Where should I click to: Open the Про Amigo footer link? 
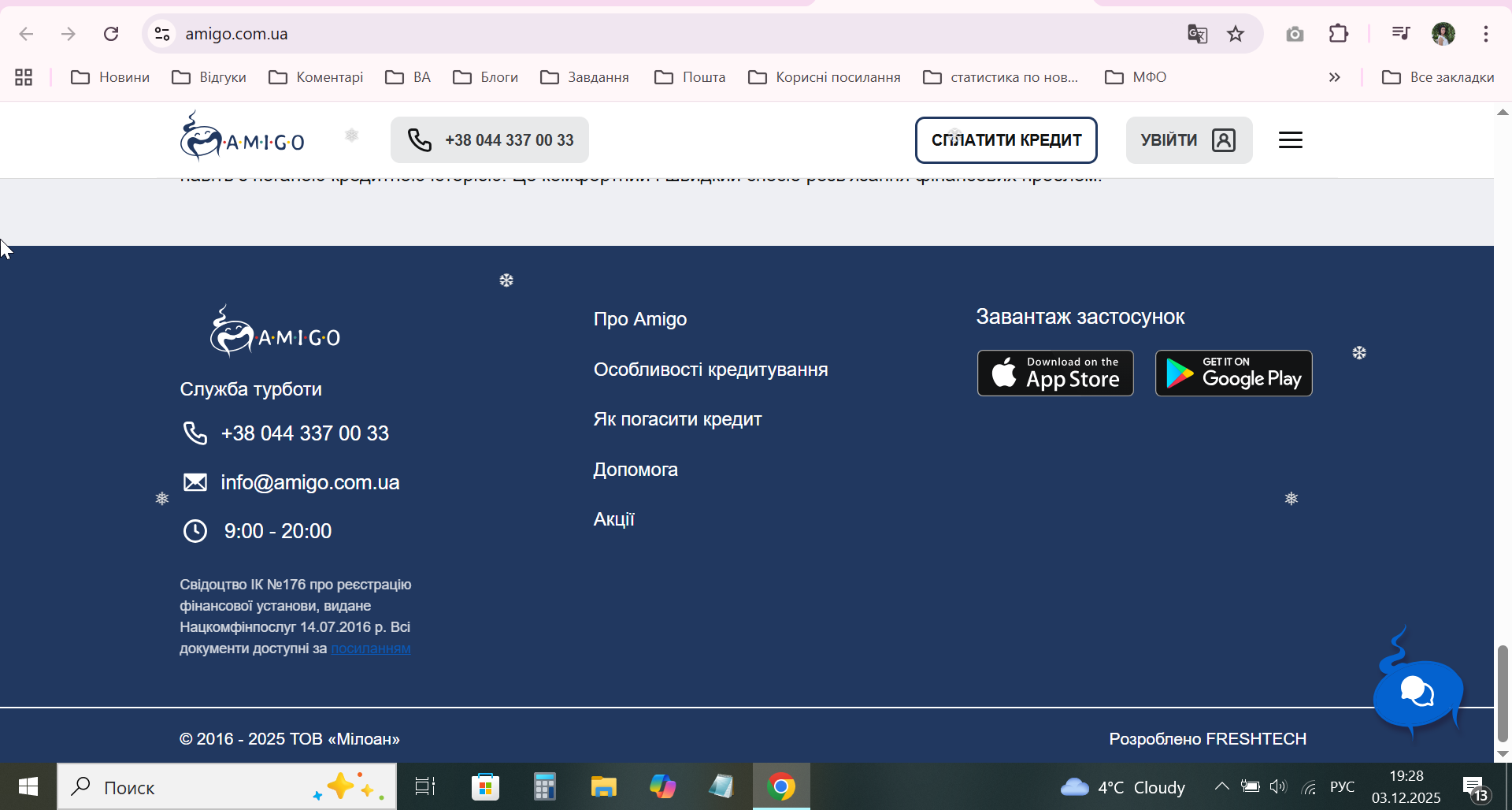coord(640,319)
